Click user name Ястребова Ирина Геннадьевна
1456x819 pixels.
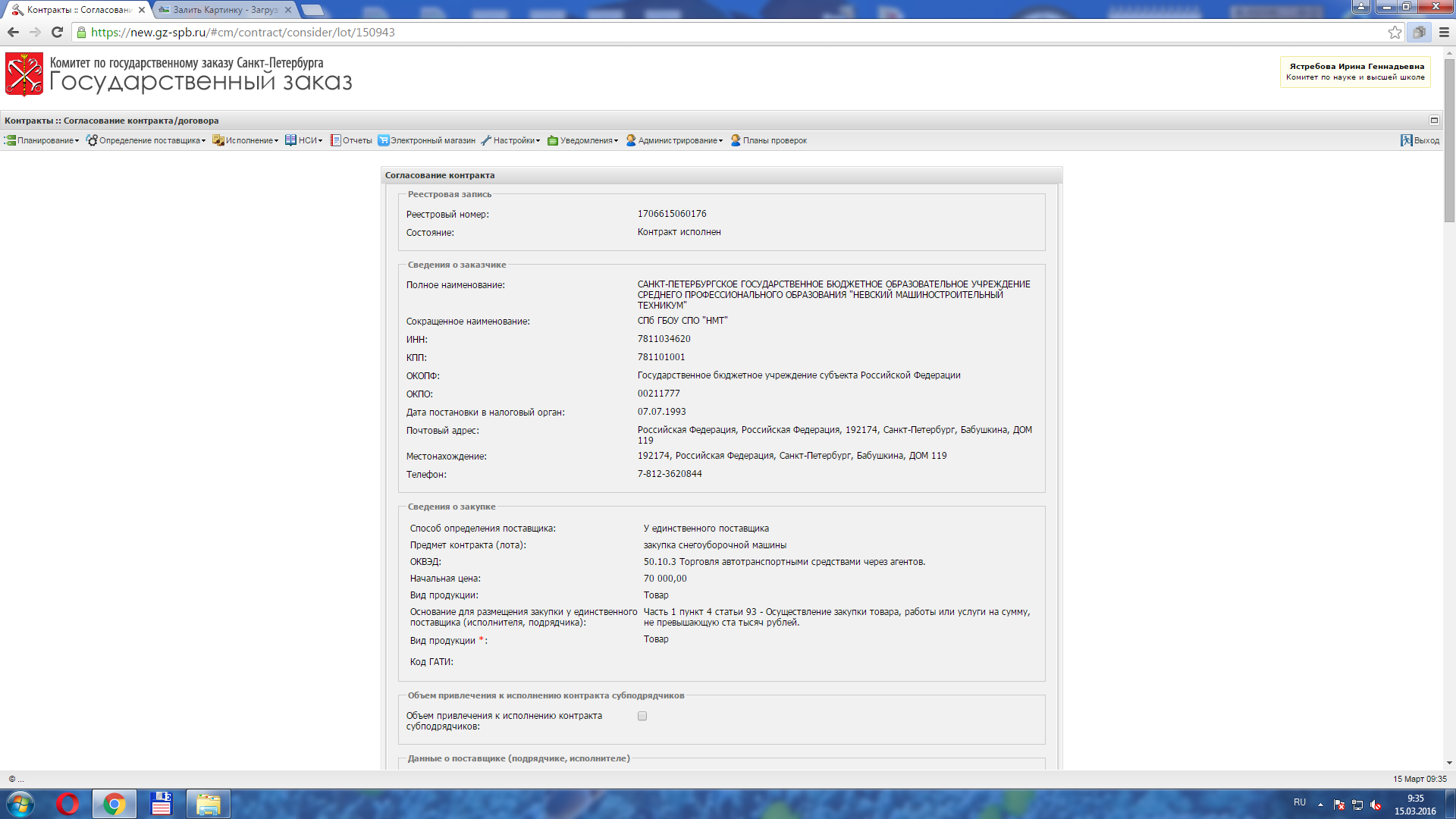[x=1356, y=66]
